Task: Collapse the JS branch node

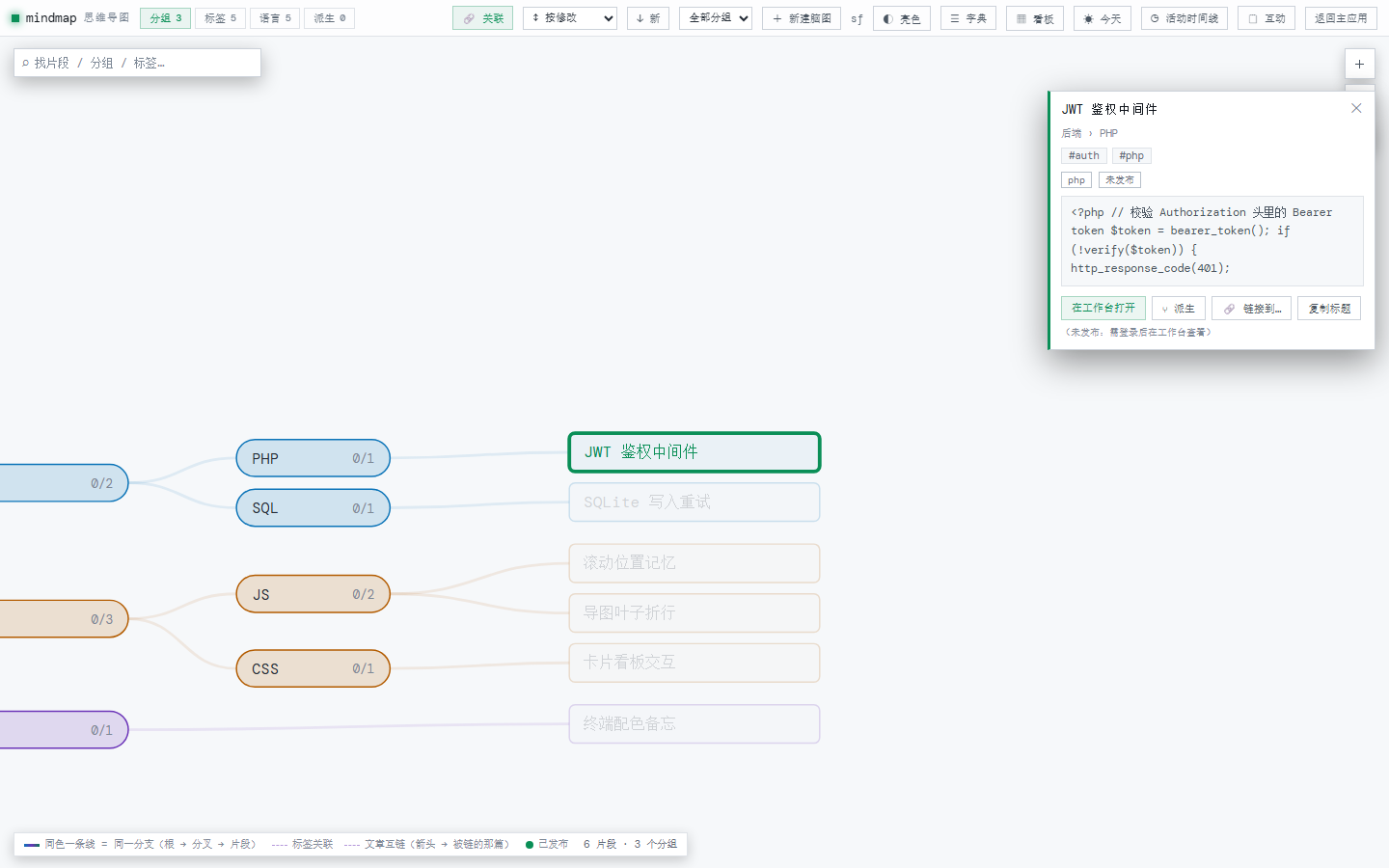Action: (x=313, y=594)
